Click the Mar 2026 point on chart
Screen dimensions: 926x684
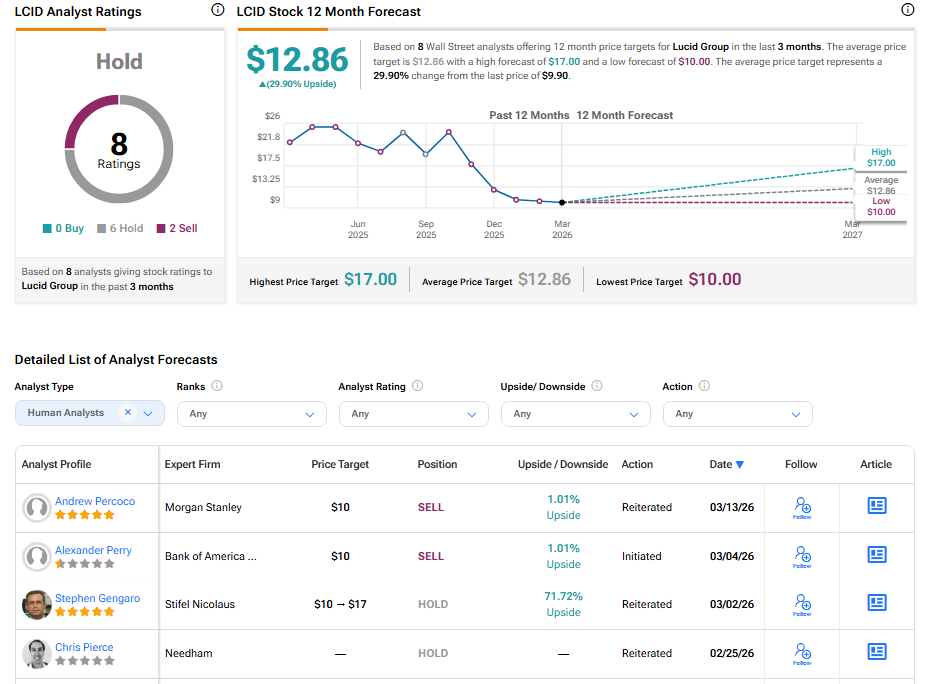(562, 202)
